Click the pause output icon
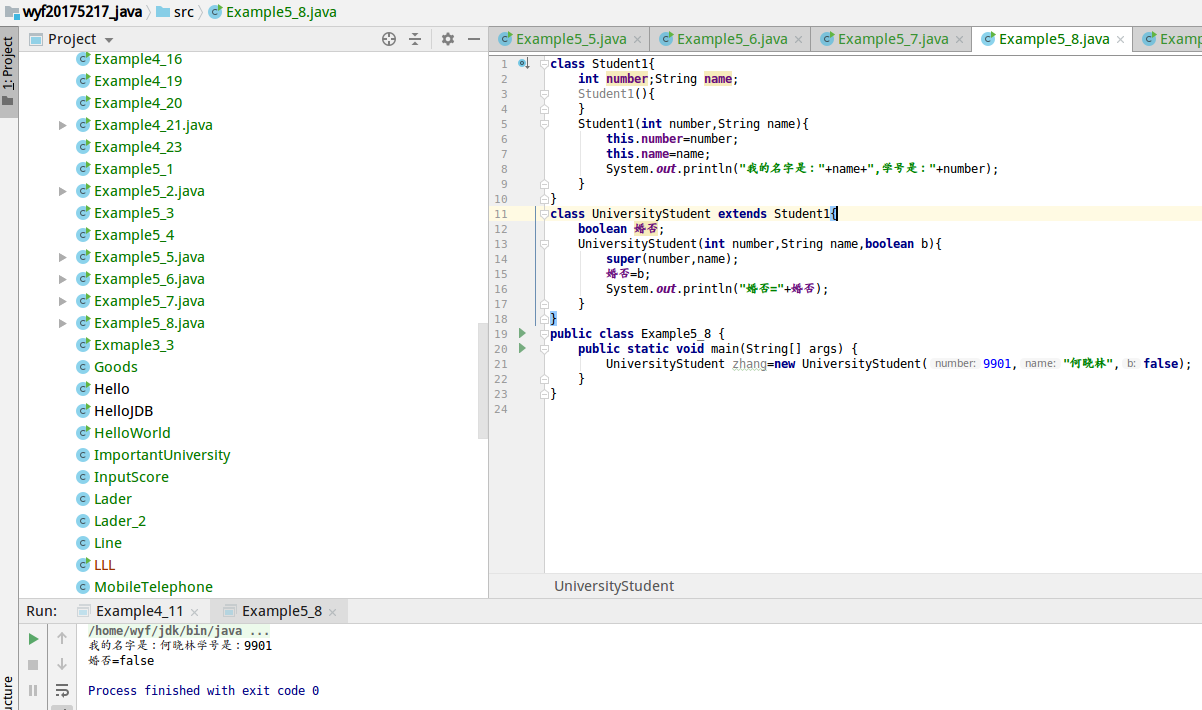This screenshot has height=710, width=1202. (33, 690)
